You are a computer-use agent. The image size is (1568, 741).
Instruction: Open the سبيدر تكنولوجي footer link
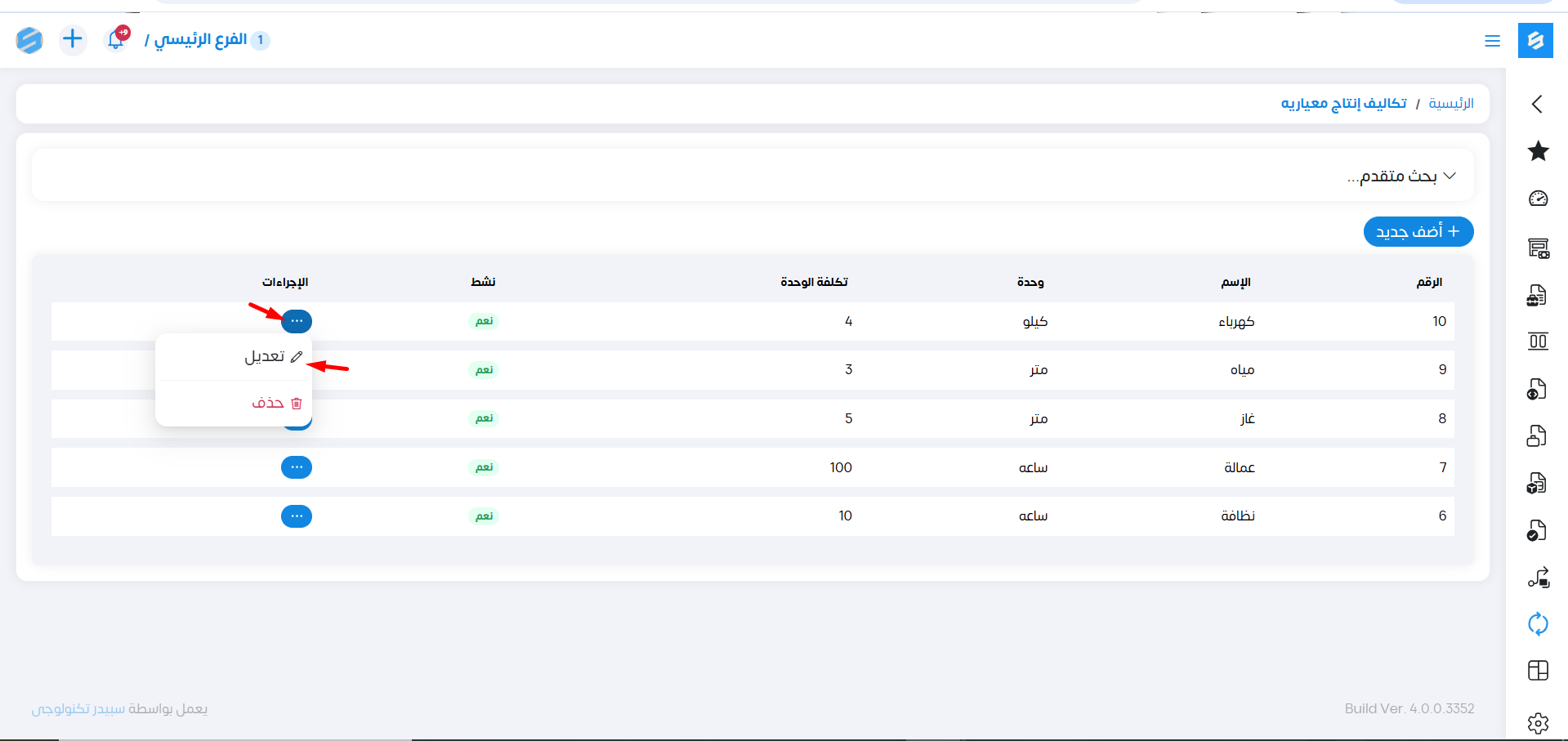(x=78, y=709)
